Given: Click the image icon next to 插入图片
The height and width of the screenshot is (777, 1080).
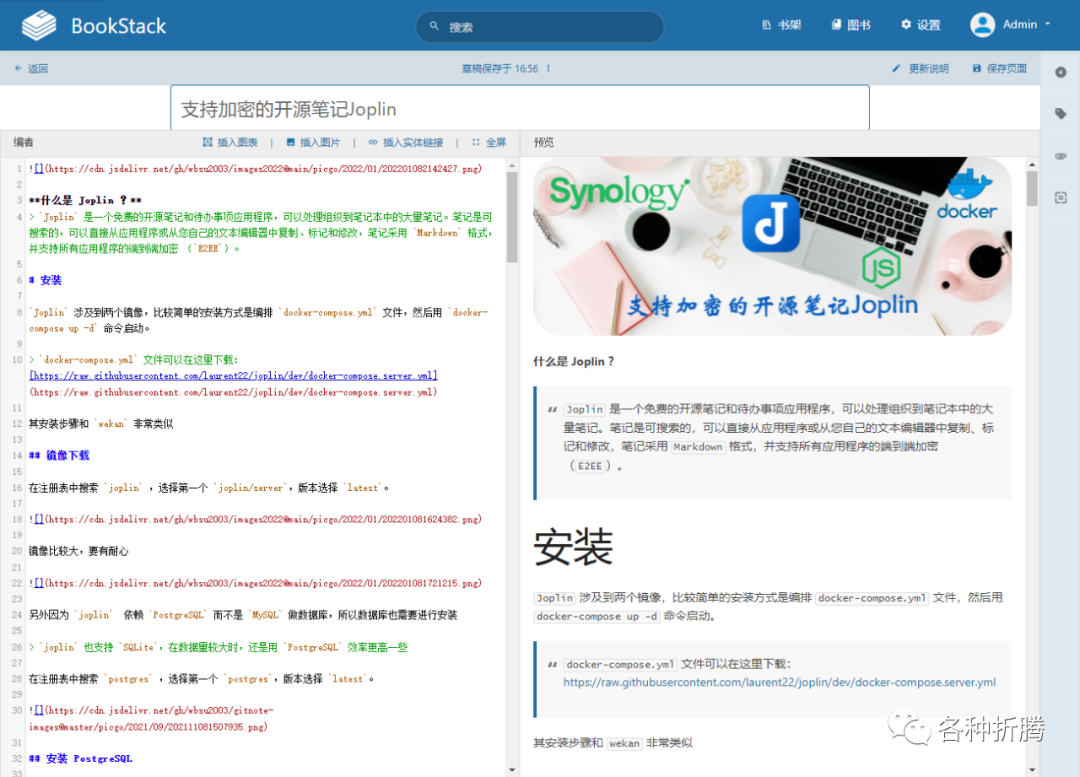Looking at the screenshot, I should point(291,142).
